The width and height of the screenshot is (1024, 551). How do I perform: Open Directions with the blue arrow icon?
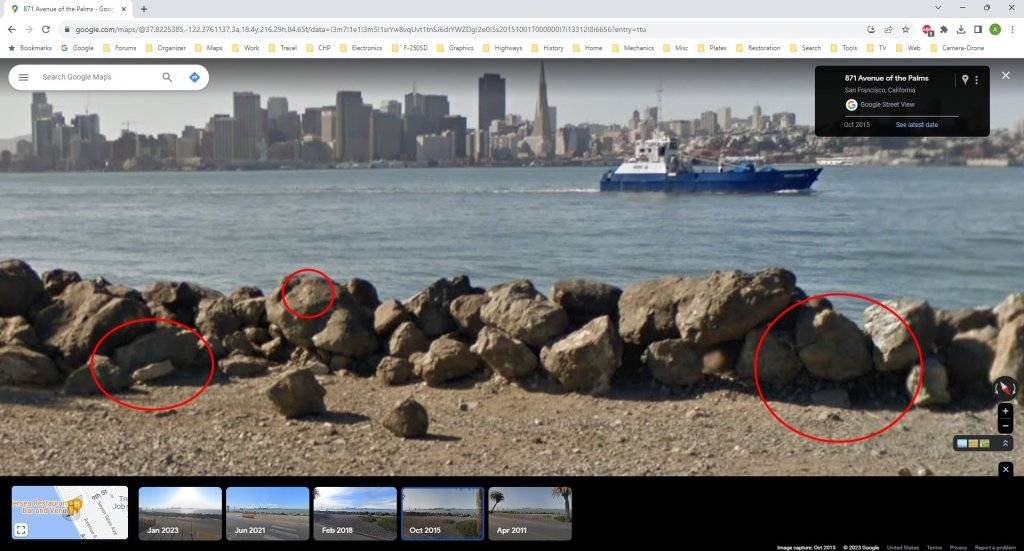pyautogui.click(x=195, y=77)
